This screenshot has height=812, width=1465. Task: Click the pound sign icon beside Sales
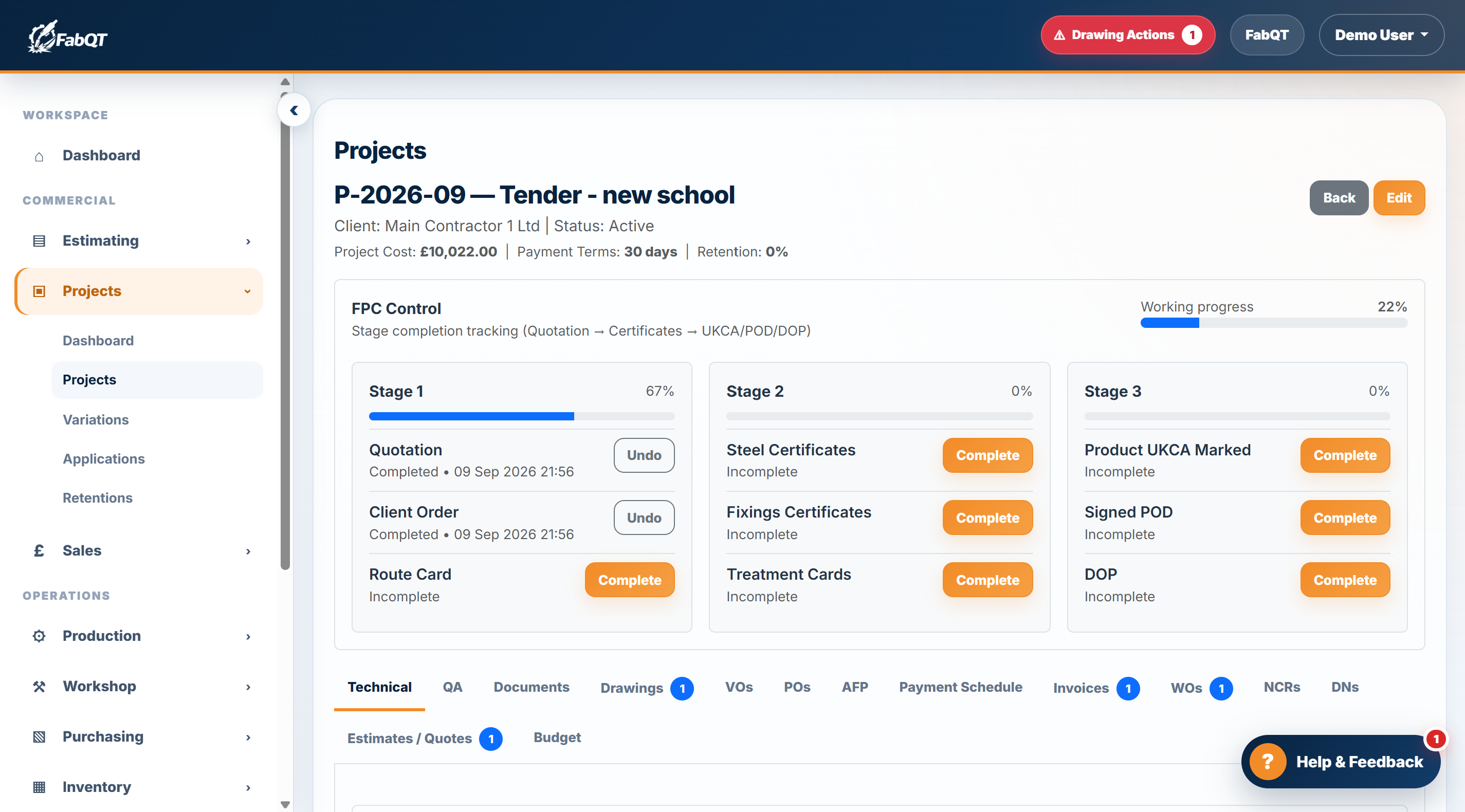click(39, 550)
